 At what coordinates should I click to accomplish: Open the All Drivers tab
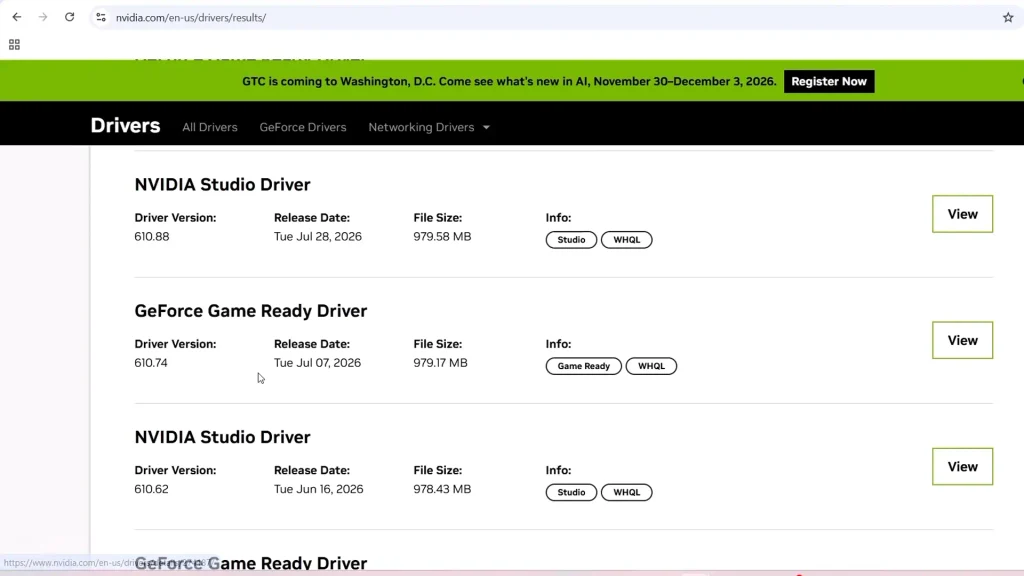[210, 127]
